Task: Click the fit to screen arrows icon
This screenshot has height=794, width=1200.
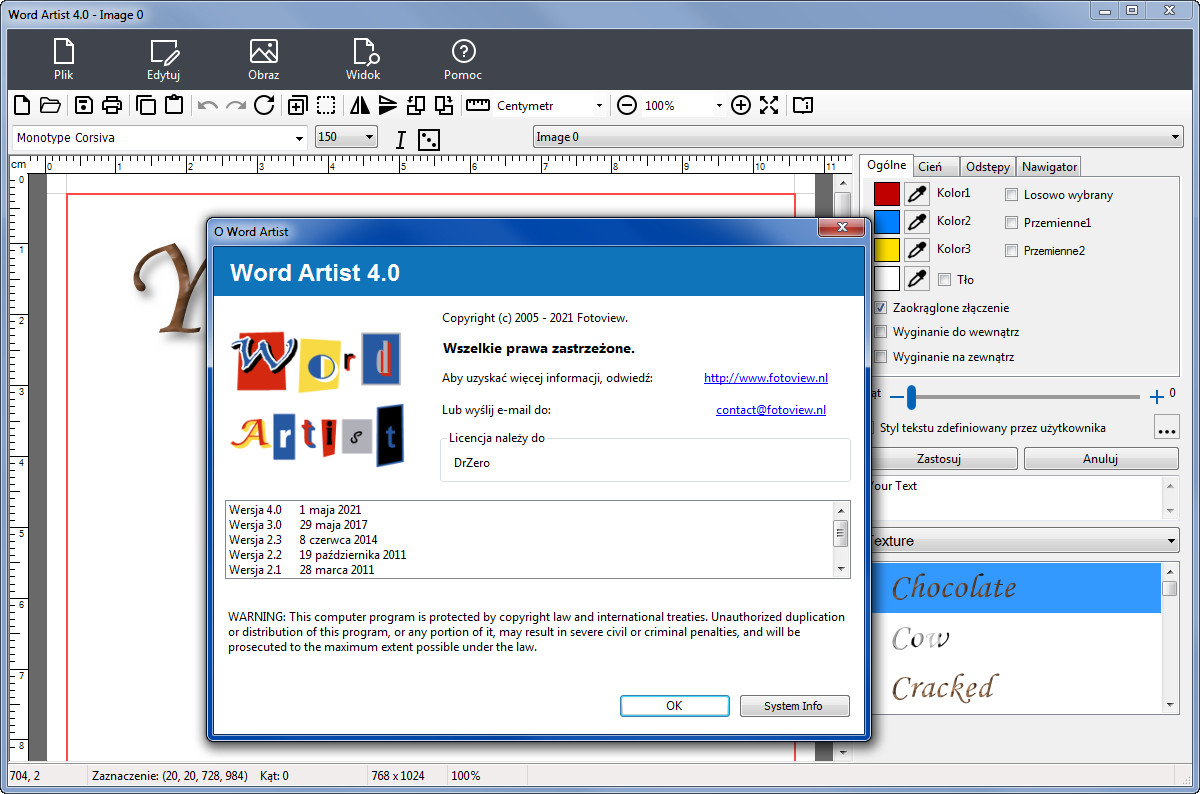Action: [769, 105]
